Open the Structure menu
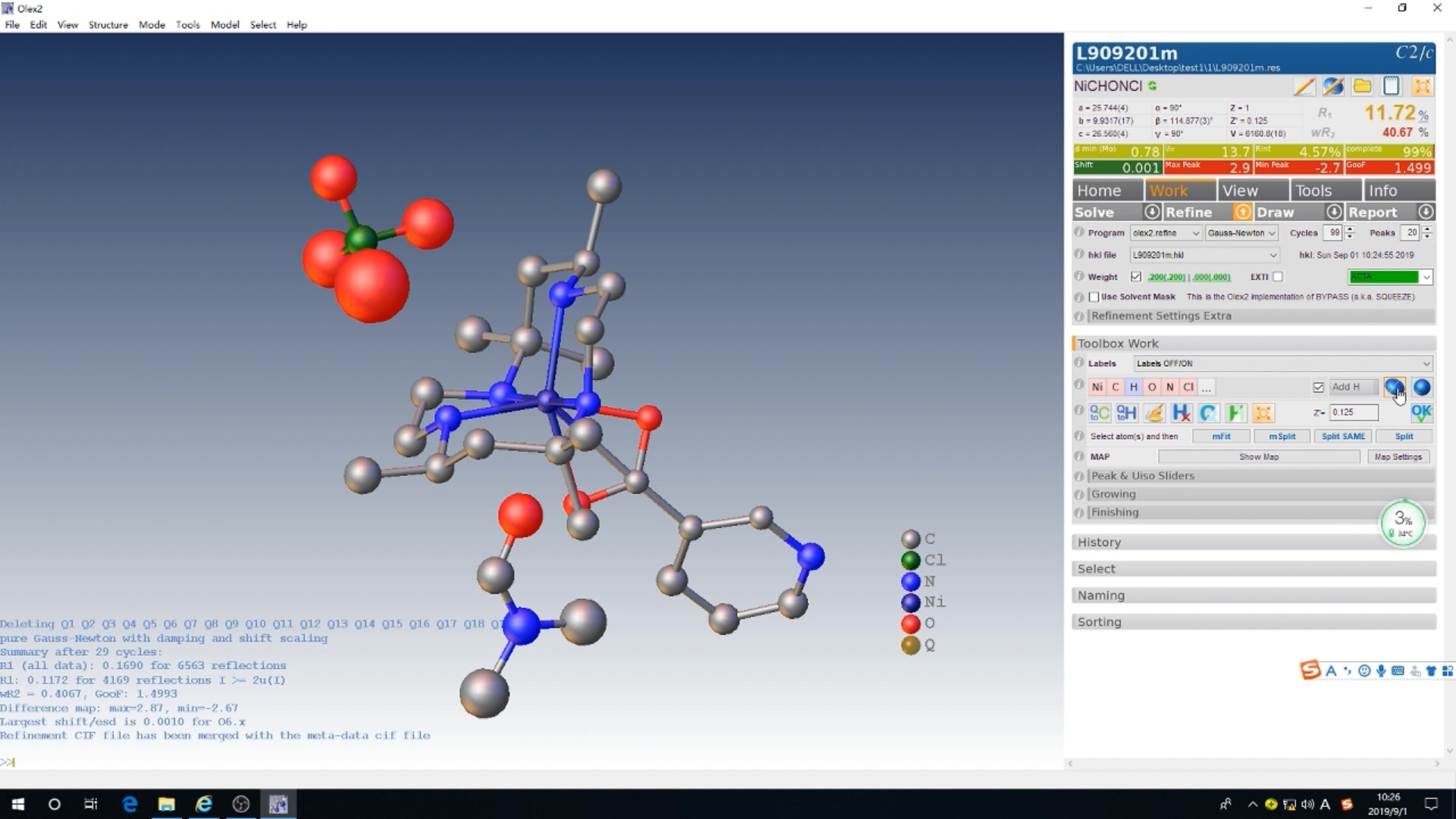The image size is (1456, 819). pyautogui.click(x=108, y=25)
